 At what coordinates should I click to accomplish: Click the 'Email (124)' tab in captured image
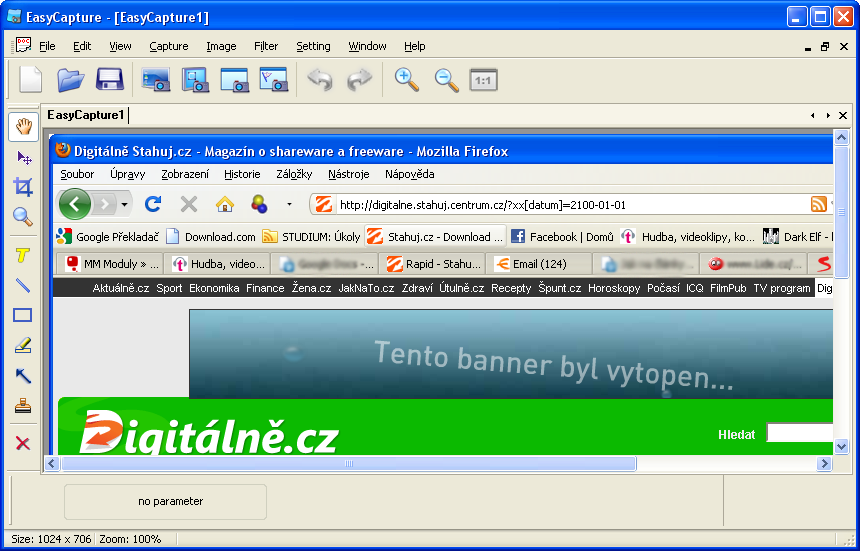pyautogui.click(x=539, y=264)
